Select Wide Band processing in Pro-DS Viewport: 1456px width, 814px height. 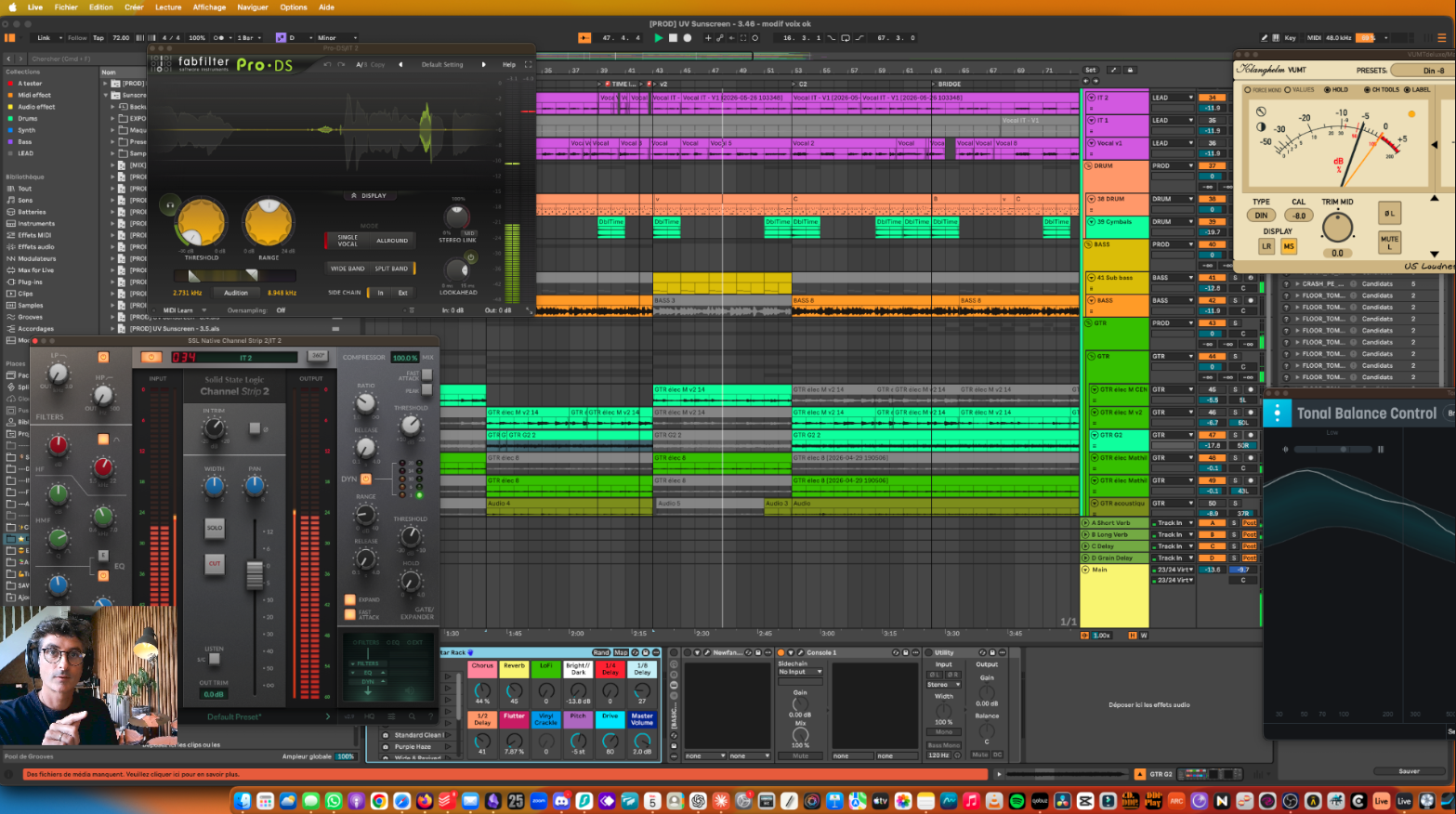pos(348,269)
